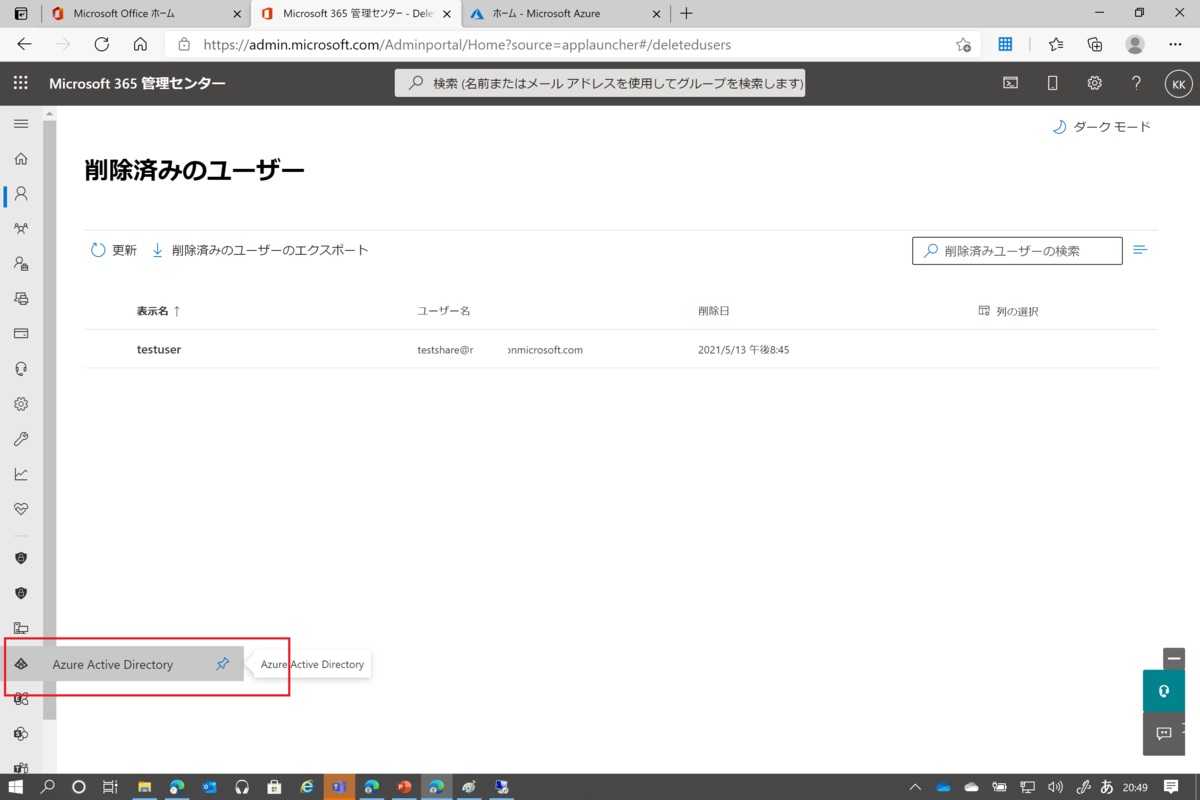
Task: Open teal help assistant button
Action: click(1164, 691)
